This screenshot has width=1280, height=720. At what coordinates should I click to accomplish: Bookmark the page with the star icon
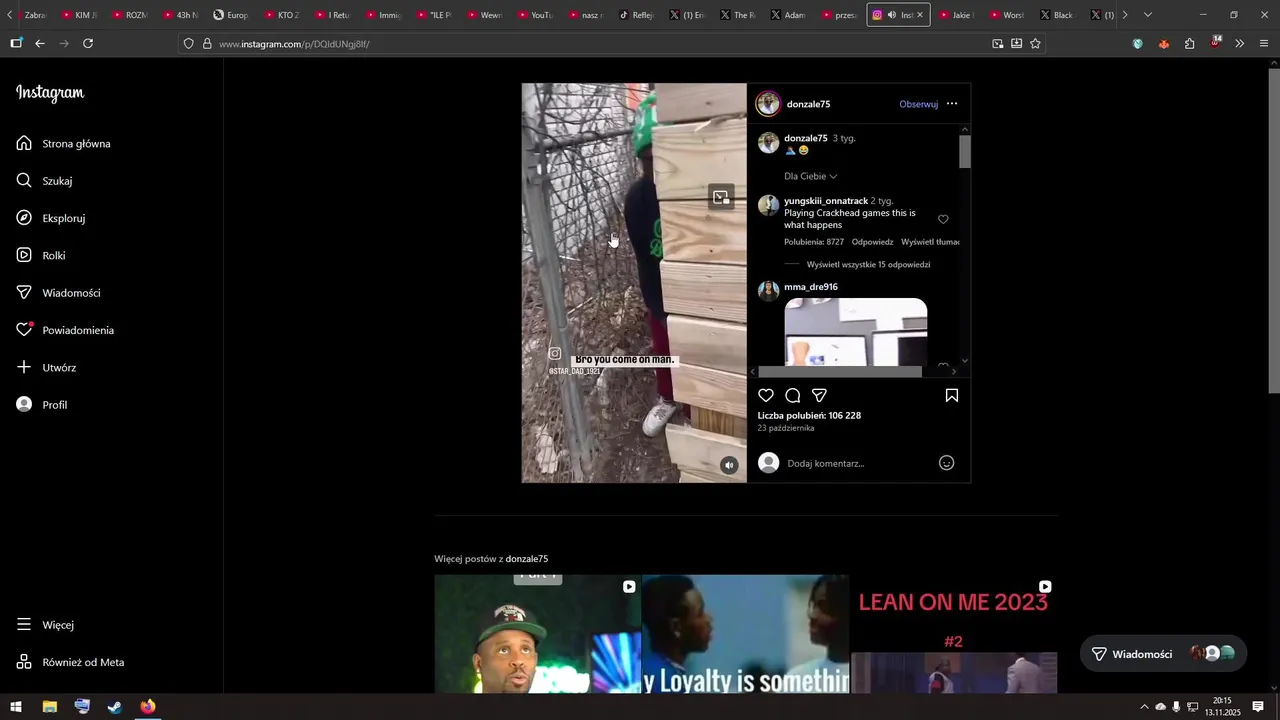[1035, 44]
